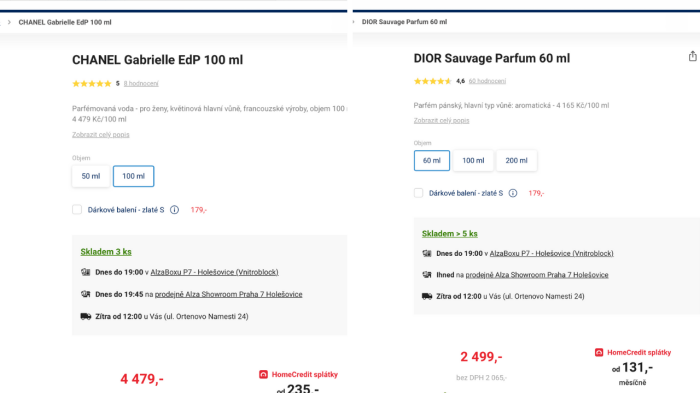Click the share icon beside DIOR Sauvage title
Image resolution: width=700 pixels, height=393 pixels.
(x=692, y=56)
